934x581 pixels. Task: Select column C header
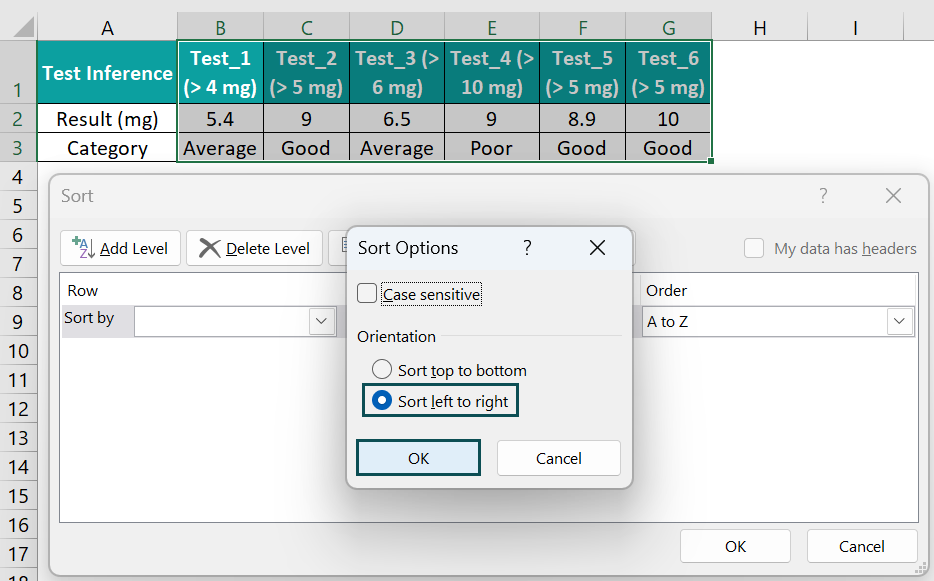point(307,27)
